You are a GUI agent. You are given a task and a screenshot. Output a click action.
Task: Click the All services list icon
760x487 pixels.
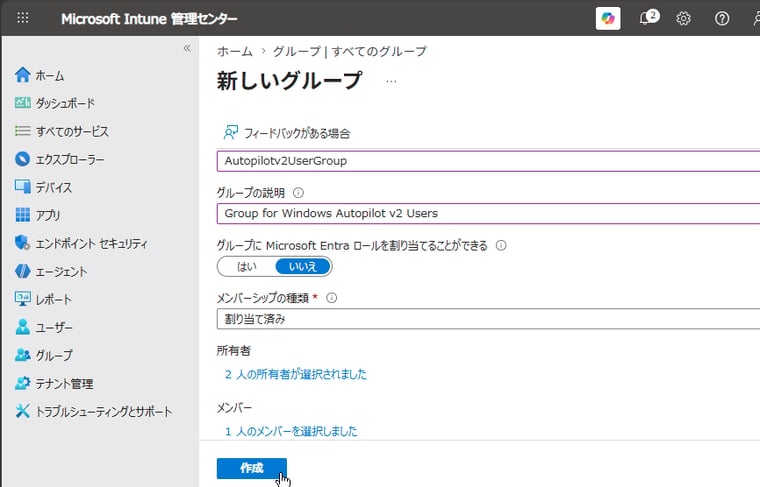(x=22, y=131)
